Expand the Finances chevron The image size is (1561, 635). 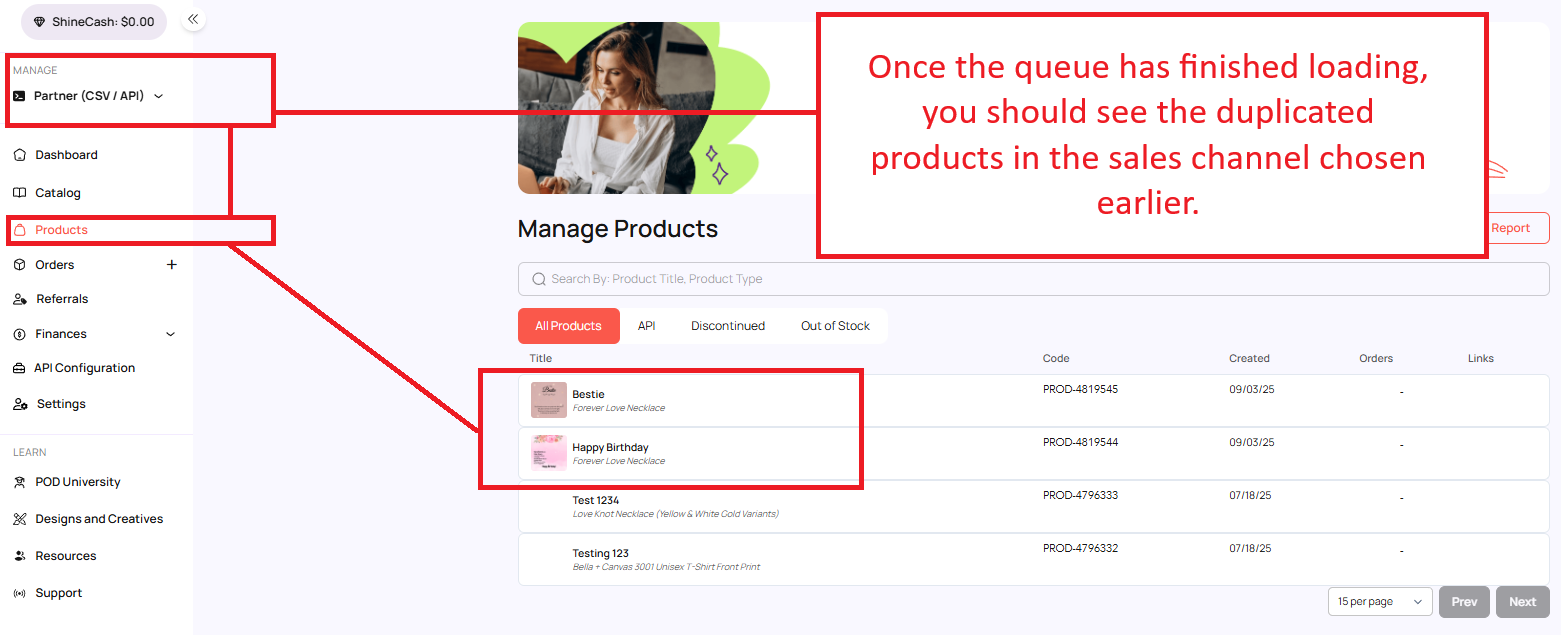click(x=170, y=334)
